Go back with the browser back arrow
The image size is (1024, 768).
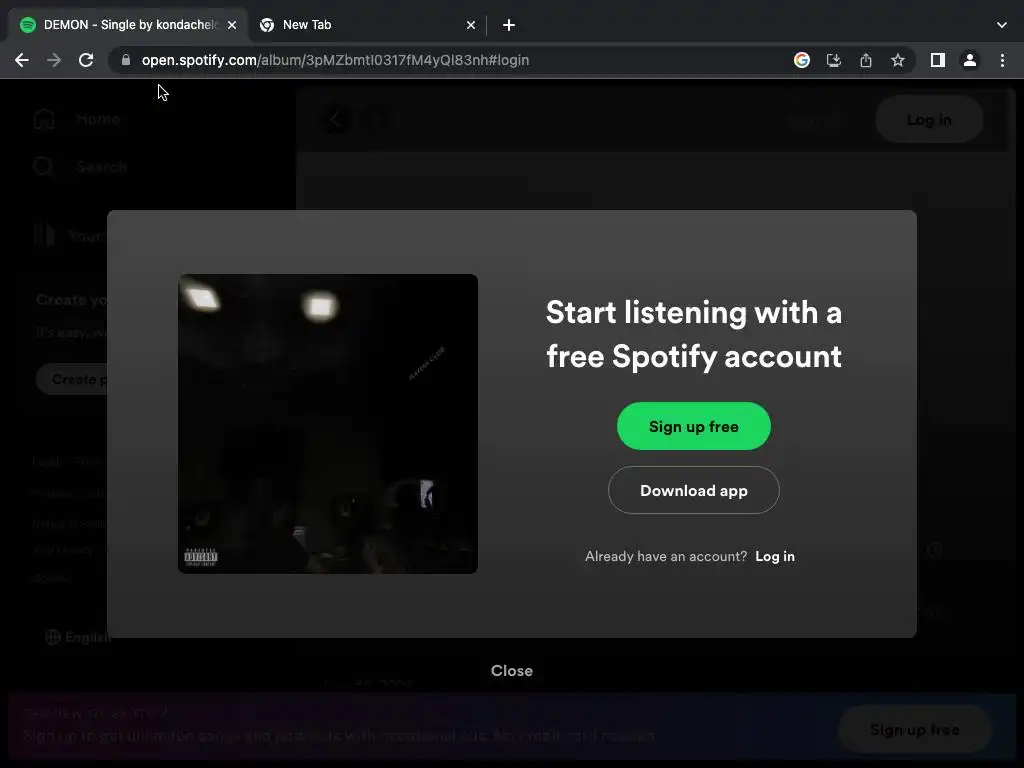coord(22,60)
